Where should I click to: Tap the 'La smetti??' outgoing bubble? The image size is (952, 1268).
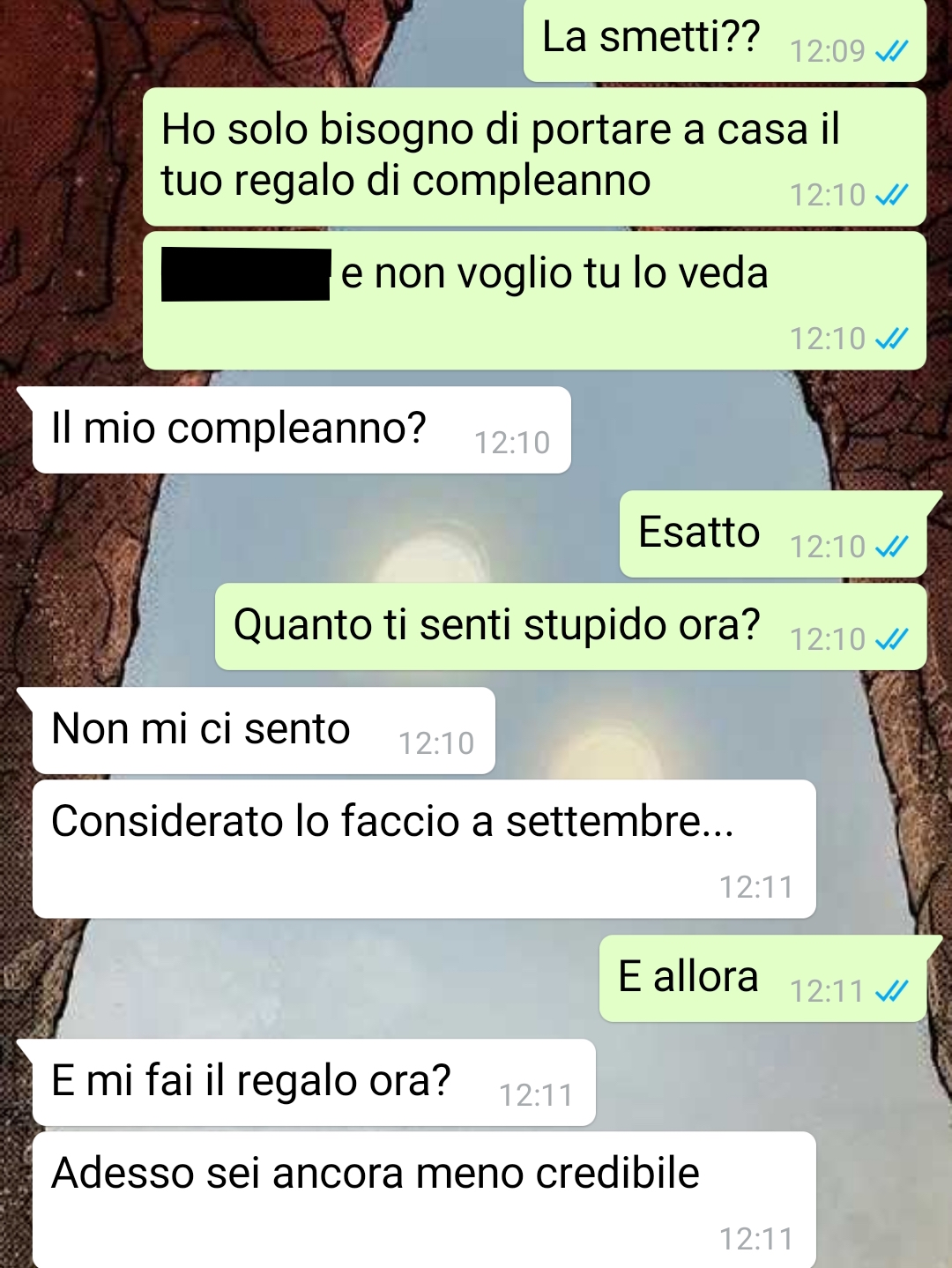[725, 41]
